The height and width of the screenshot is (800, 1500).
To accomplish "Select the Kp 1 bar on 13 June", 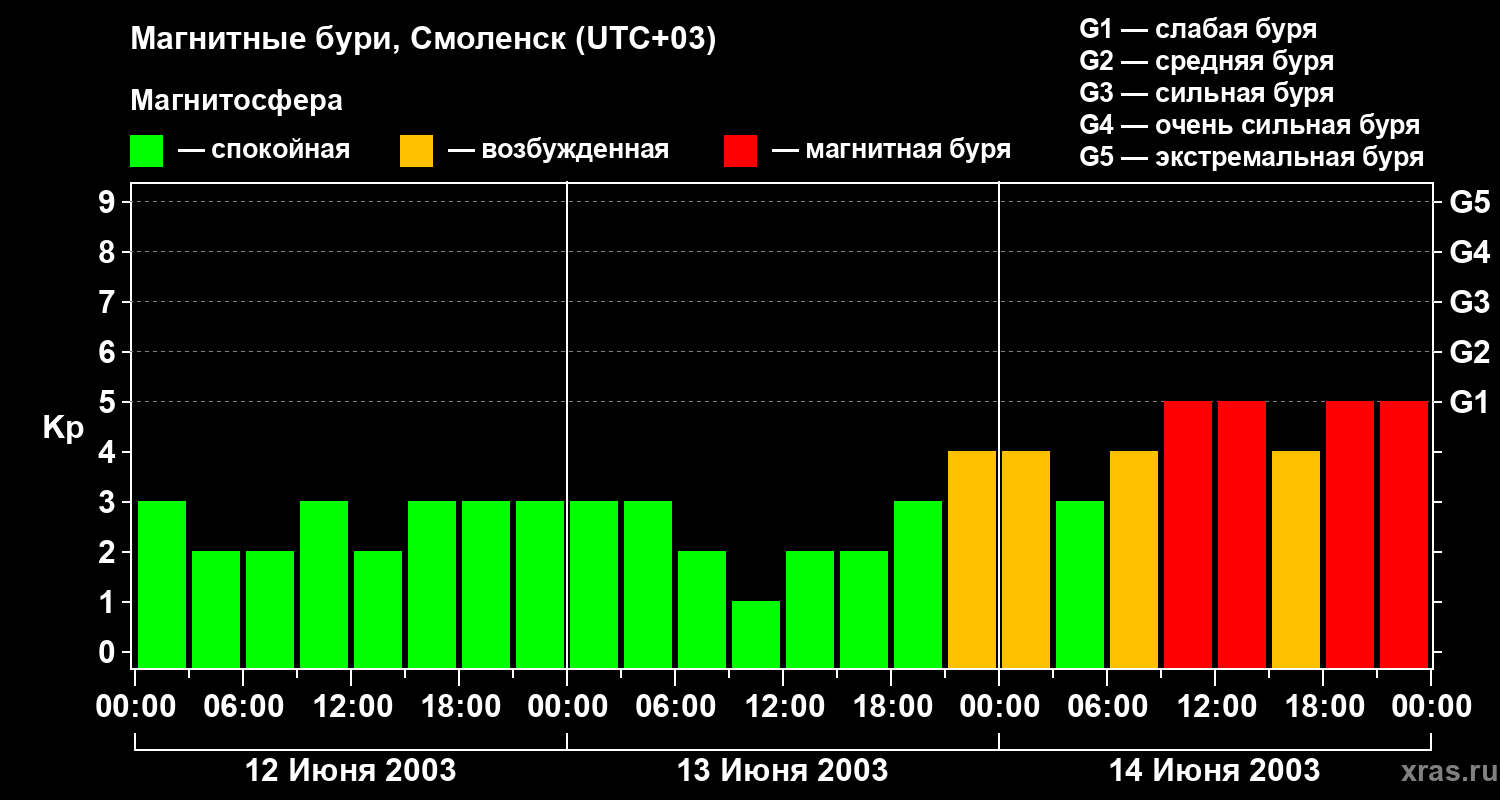I will (756, 634).
